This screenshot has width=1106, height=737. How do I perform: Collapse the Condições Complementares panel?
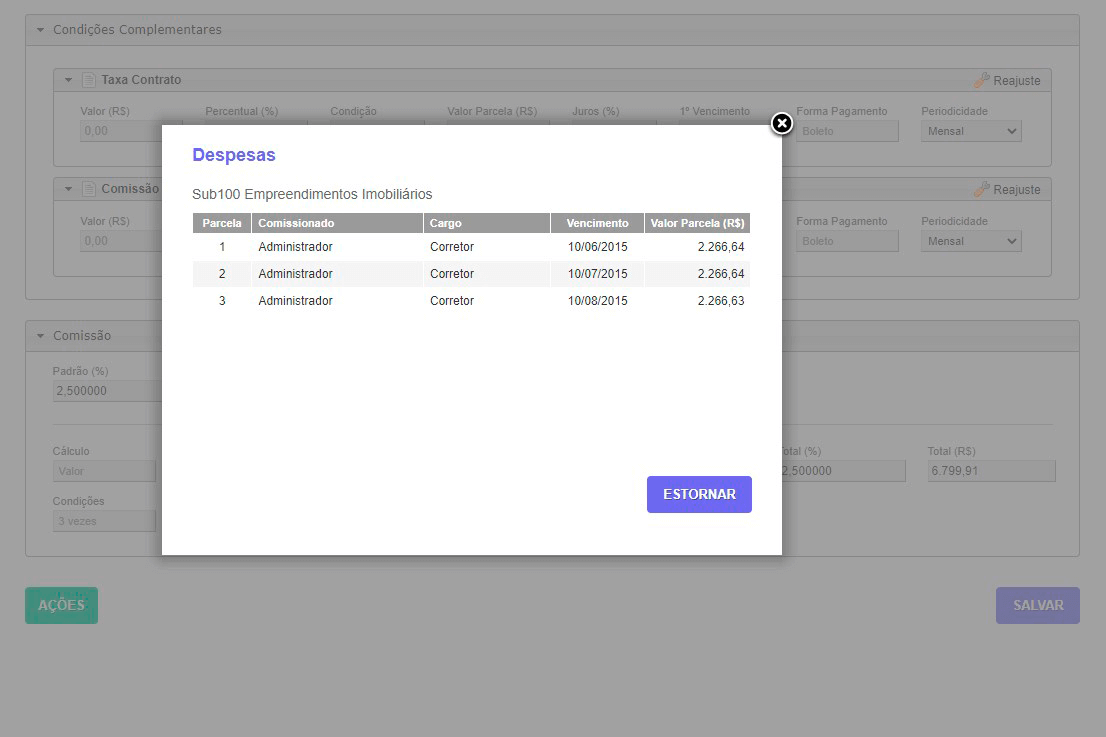(40, 30)
